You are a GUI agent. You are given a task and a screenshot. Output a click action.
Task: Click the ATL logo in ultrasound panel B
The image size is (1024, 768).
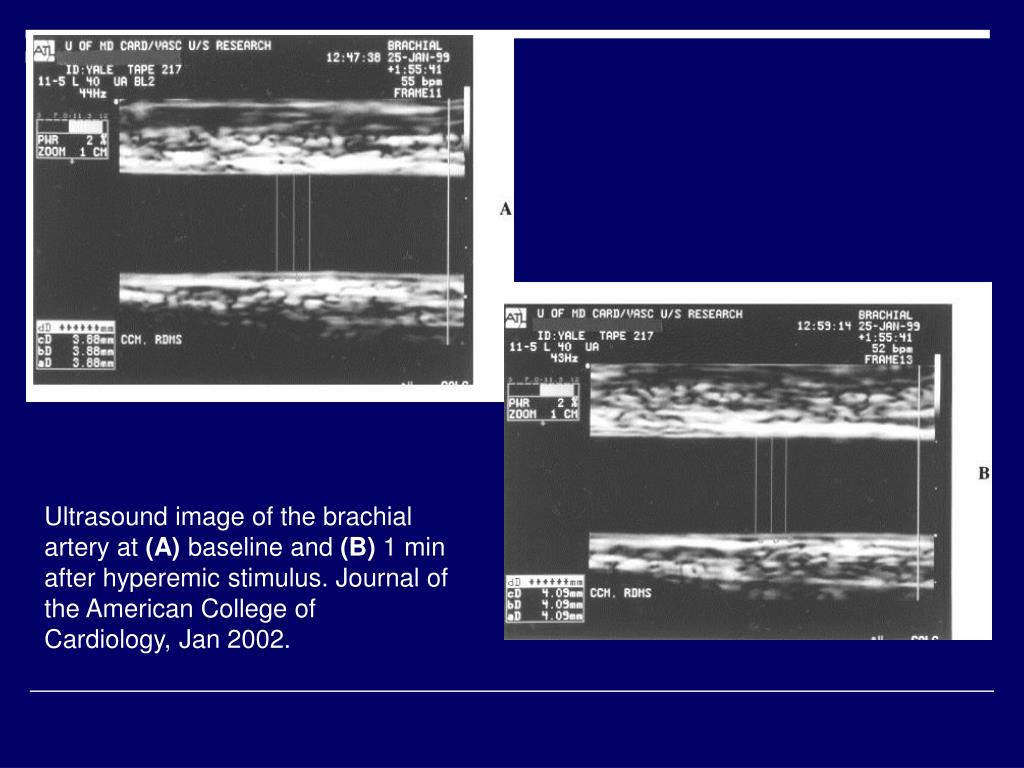click(515, 318)
